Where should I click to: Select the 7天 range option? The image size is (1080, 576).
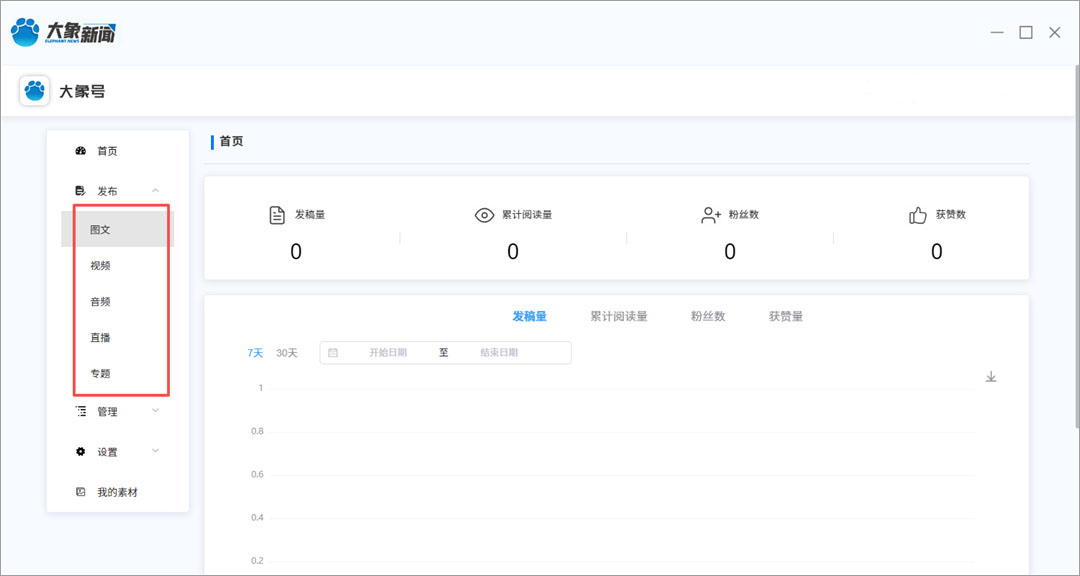tap(256, 353)
